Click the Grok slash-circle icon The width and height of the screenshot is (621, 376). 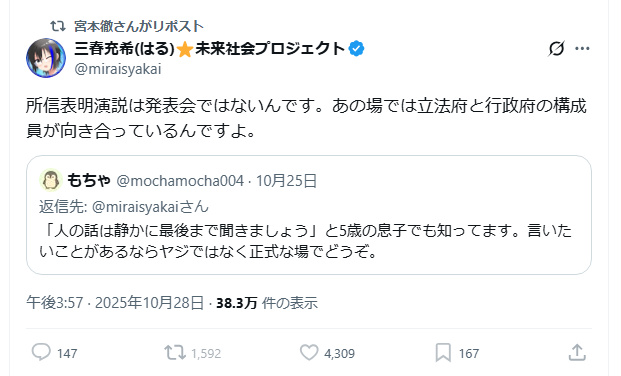pyautogui.click(x=556, y=49)
